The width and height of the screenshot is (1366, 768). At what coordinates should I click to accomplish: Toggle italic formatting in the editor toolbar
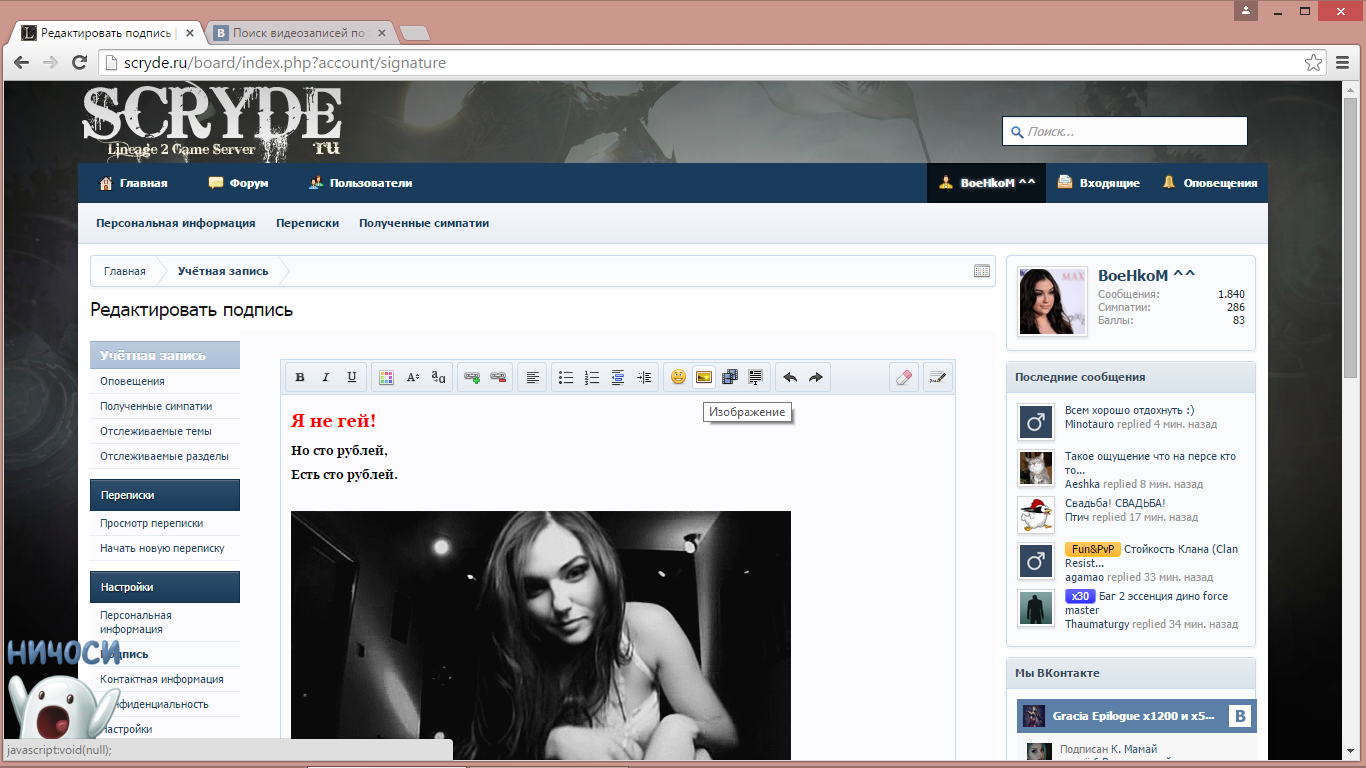coord(325,377)
